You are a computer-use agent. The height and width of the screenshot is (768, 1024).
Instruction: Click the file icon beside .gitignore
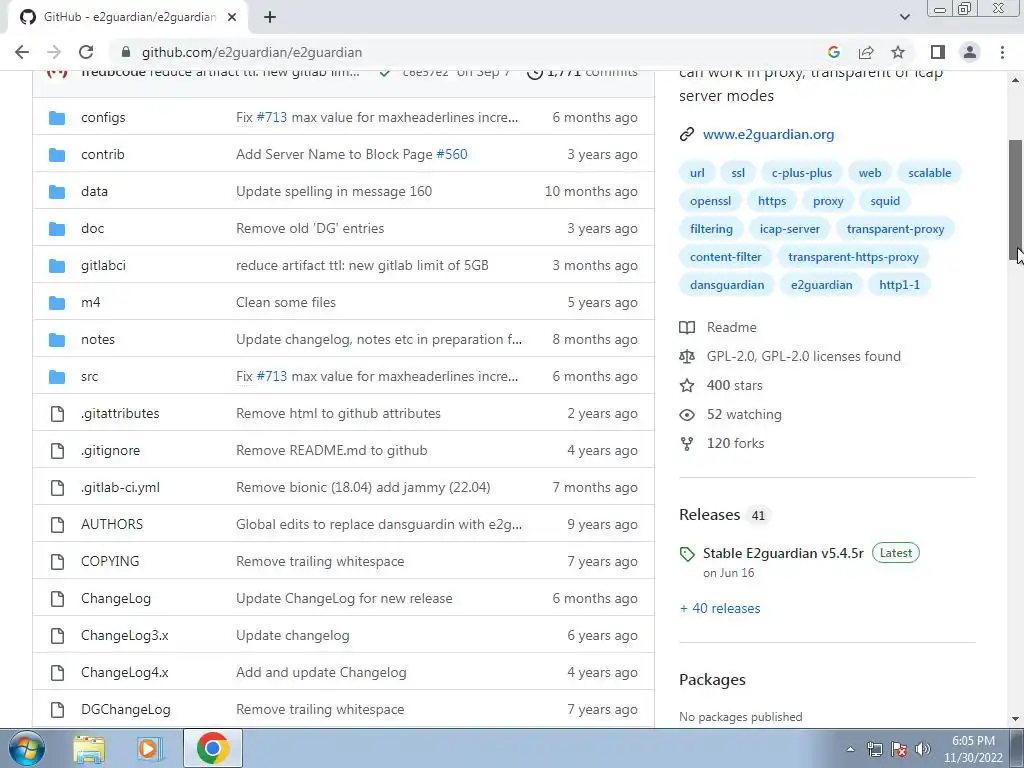pos(57,451)
